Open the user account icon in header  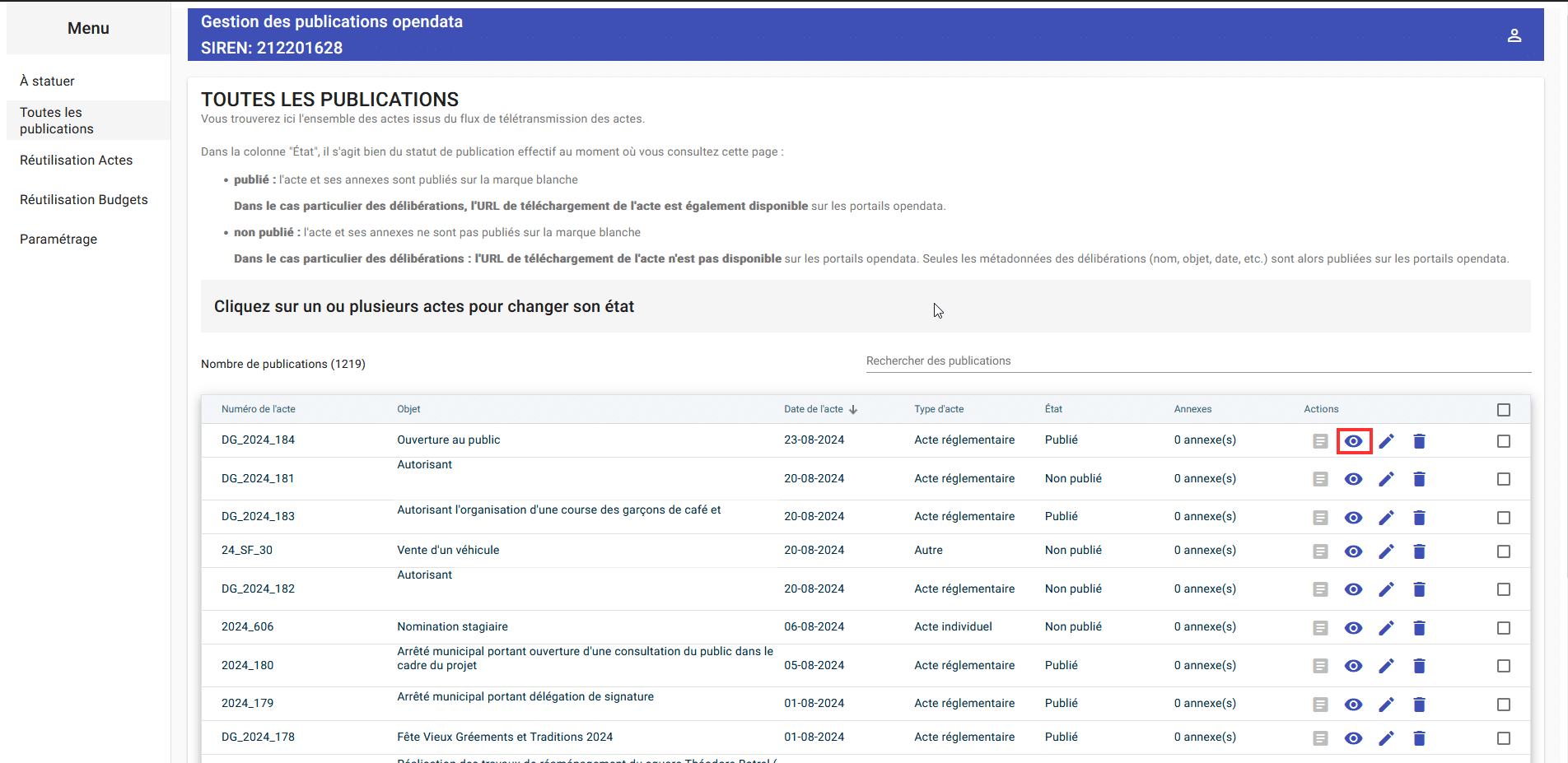1514,35
